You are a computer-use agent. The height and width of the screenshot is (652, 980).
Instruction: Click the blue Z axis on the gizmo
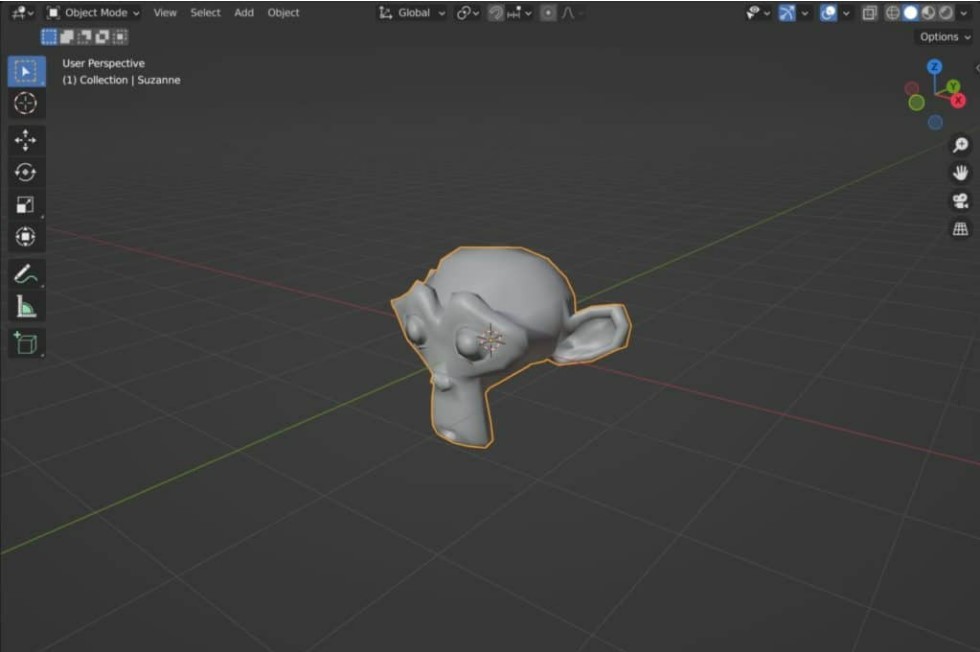(x=934, y=67)
